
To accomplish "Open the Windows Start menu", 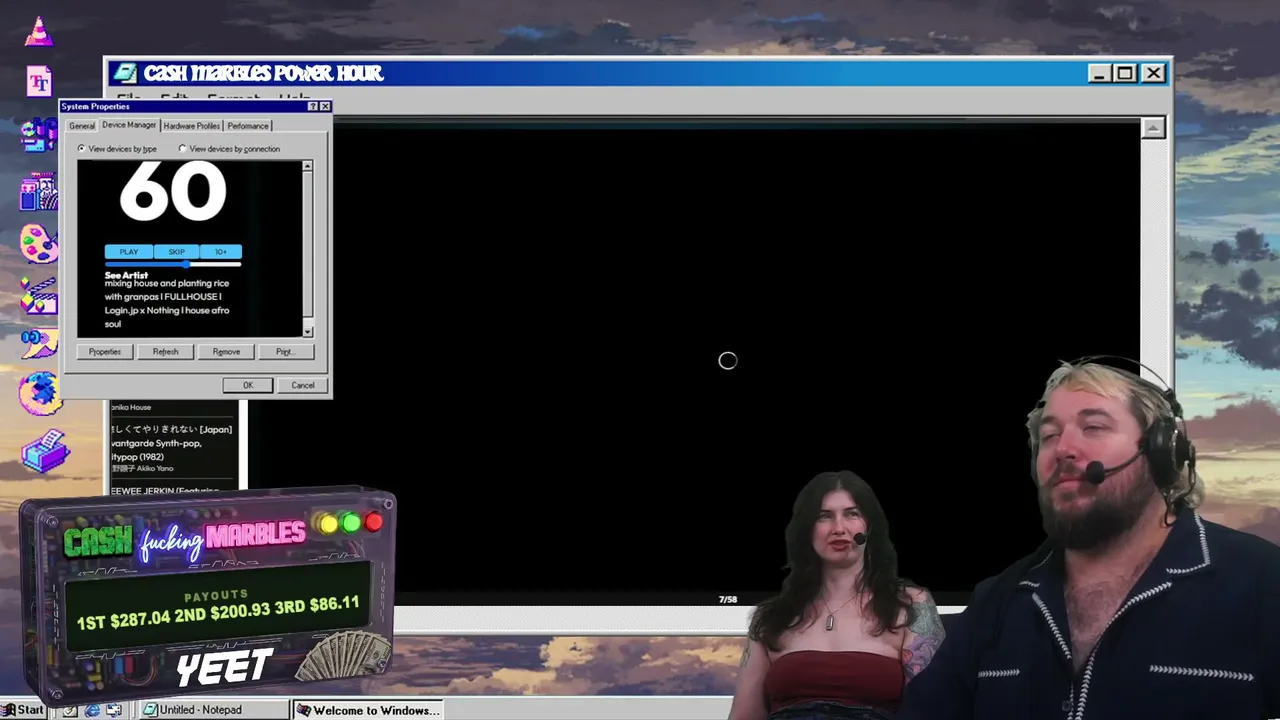I will pyautogui.click(x=23, y=710).
